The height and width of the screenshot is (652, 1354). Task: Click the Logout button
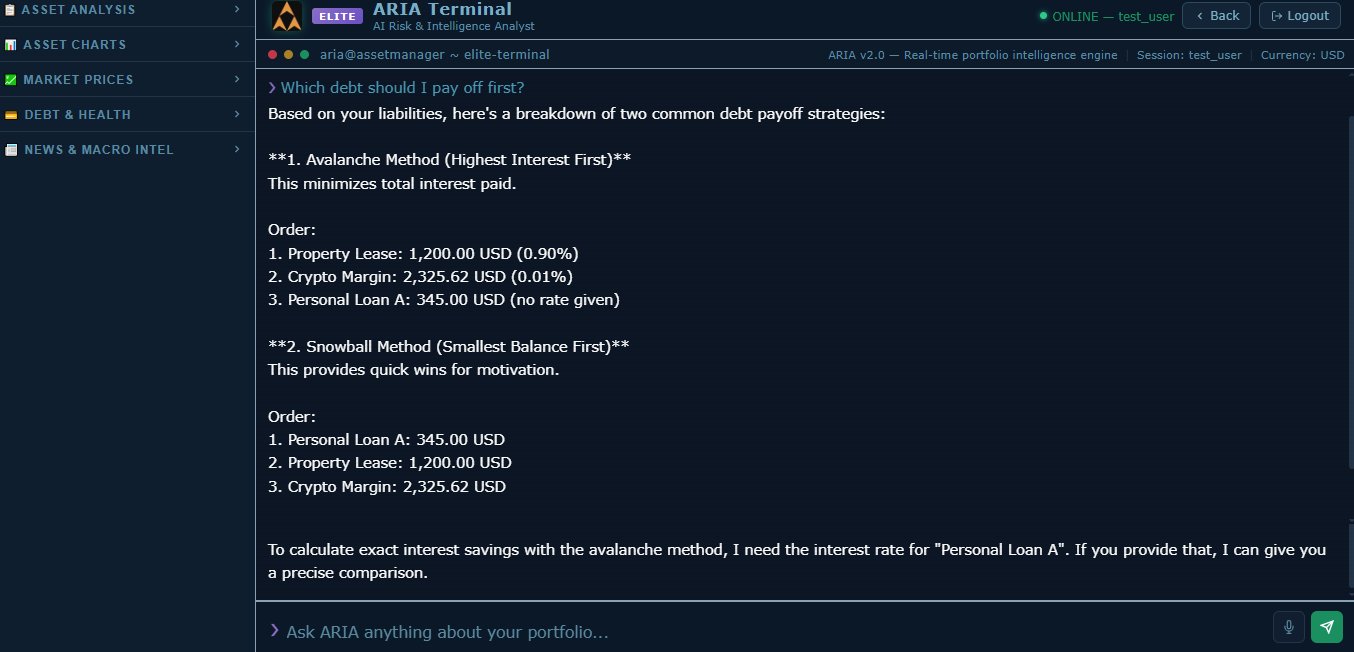click(1299, 16)
